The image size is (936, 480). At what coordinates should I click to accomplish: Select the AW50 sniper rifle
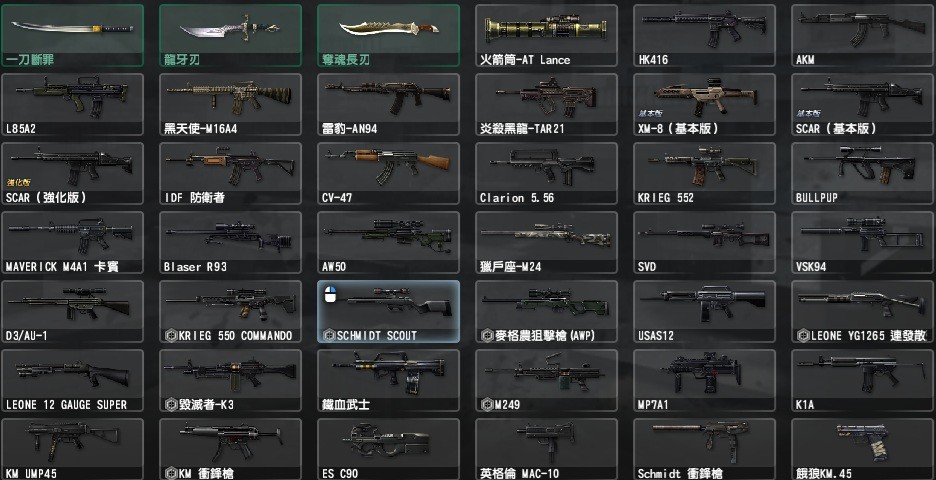[x=389, y=242]
